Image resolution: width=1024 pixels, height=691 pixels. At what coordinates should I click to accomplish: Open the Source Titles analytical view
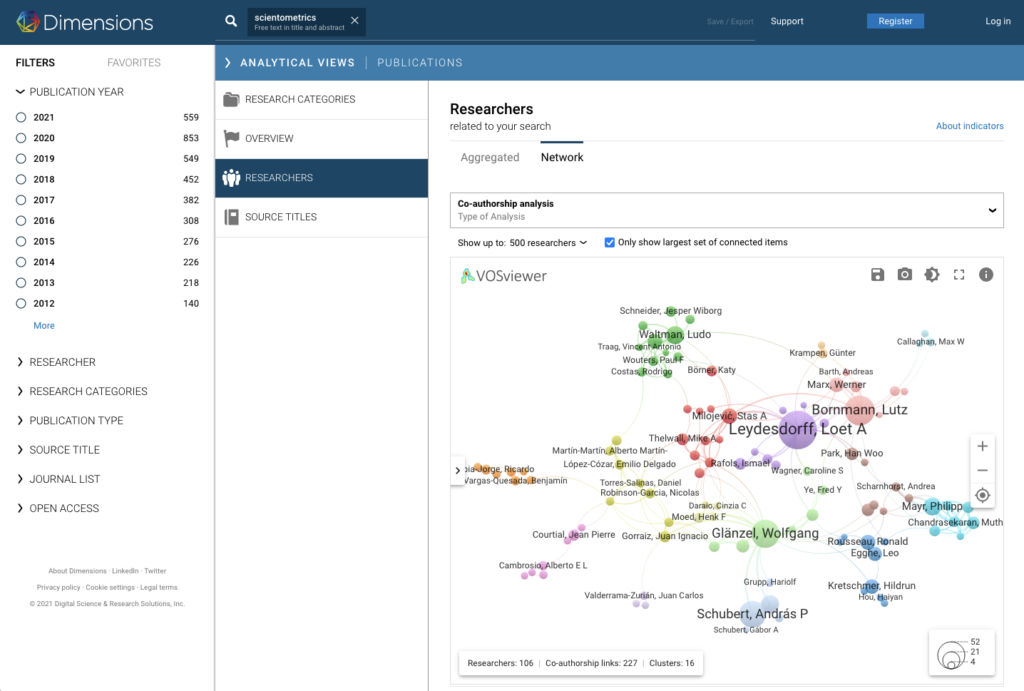pos(280,217)
